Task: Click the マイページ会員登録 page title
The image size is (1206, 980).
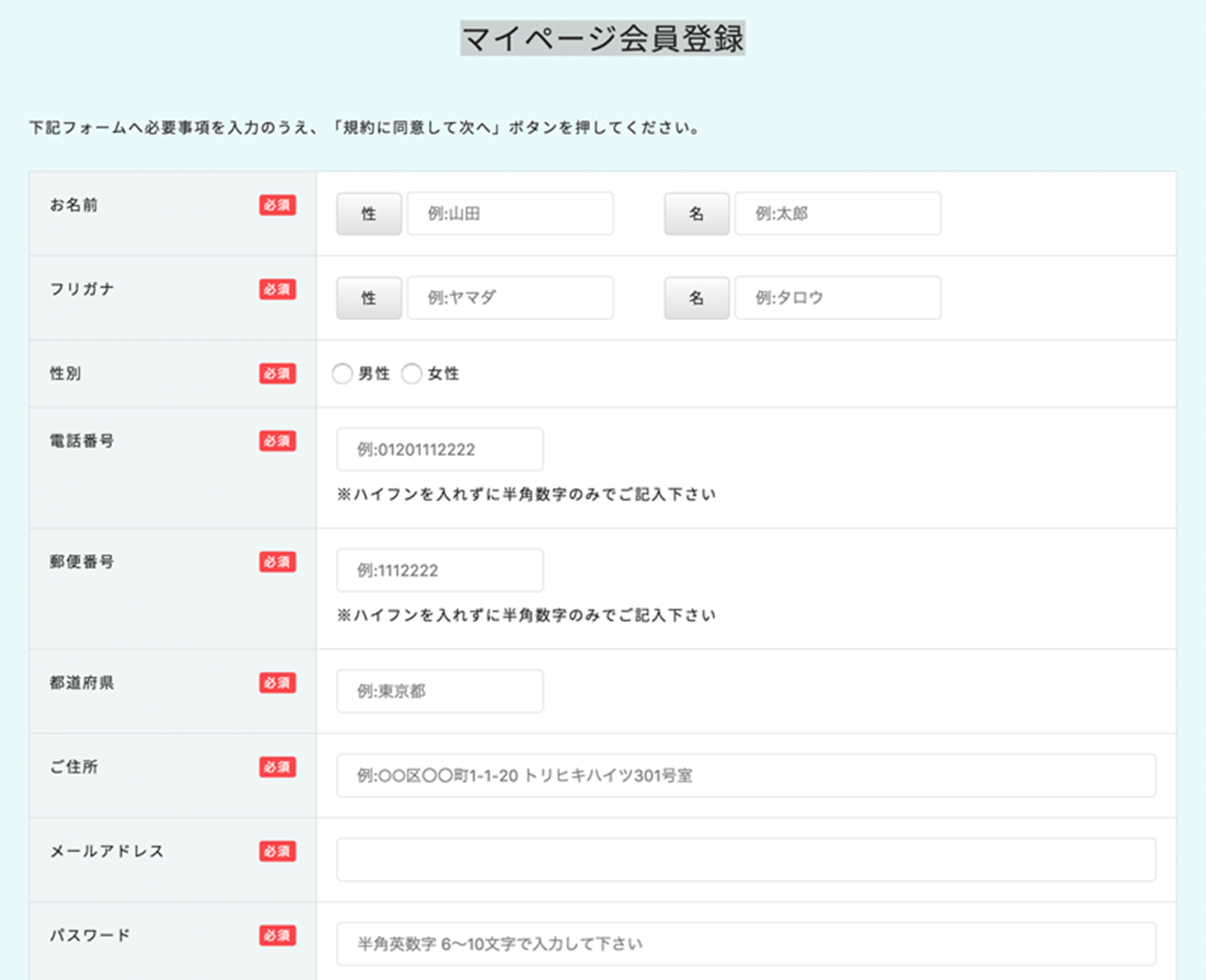Action: point(602,35)
